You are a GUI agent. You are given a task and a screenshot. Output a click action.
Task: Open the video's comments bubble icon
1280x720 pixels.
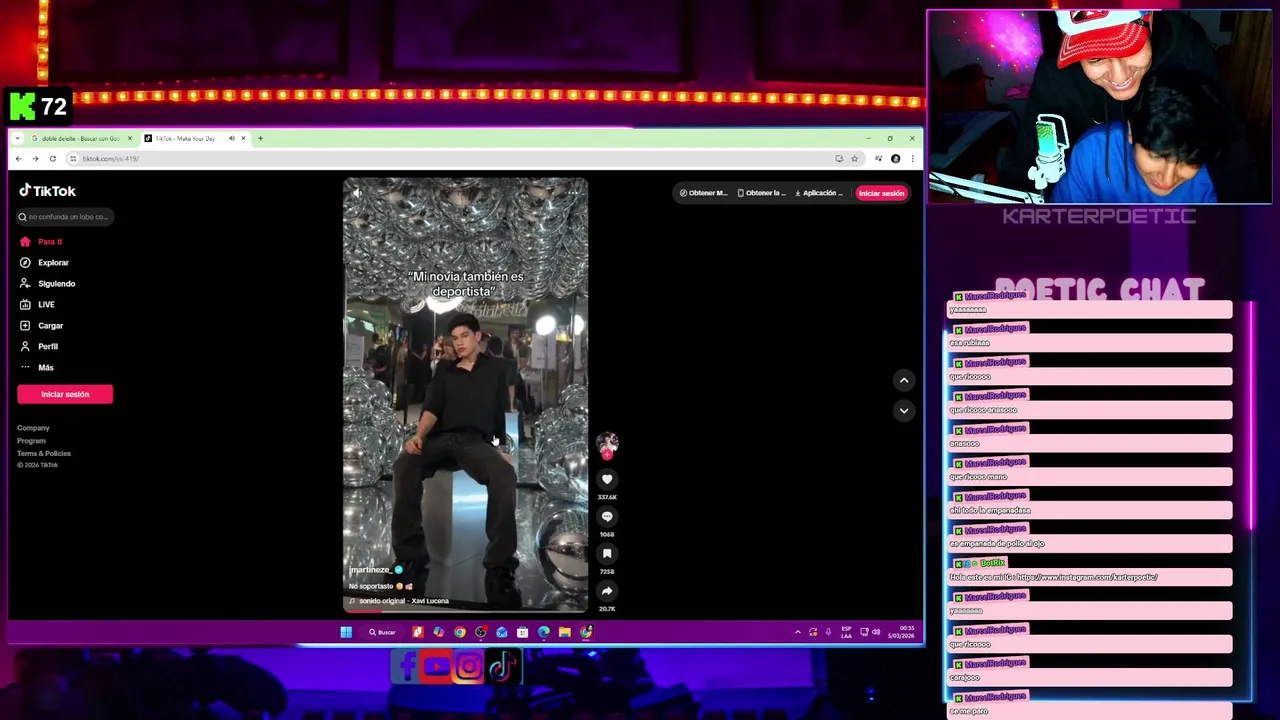607,516
